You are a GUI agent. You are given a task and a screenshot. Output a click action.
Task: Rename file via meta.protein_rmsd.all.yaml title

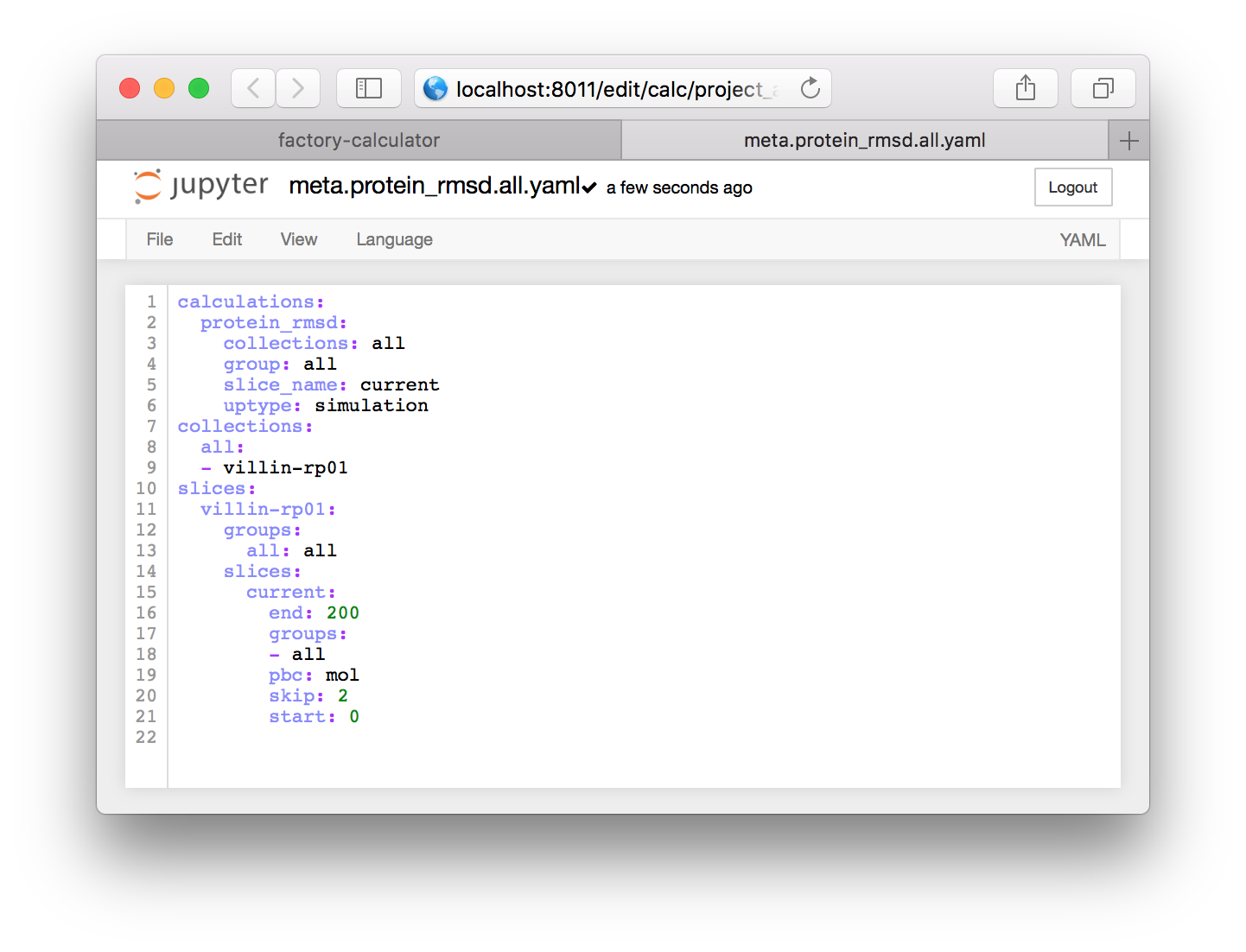tap(434, 186)
